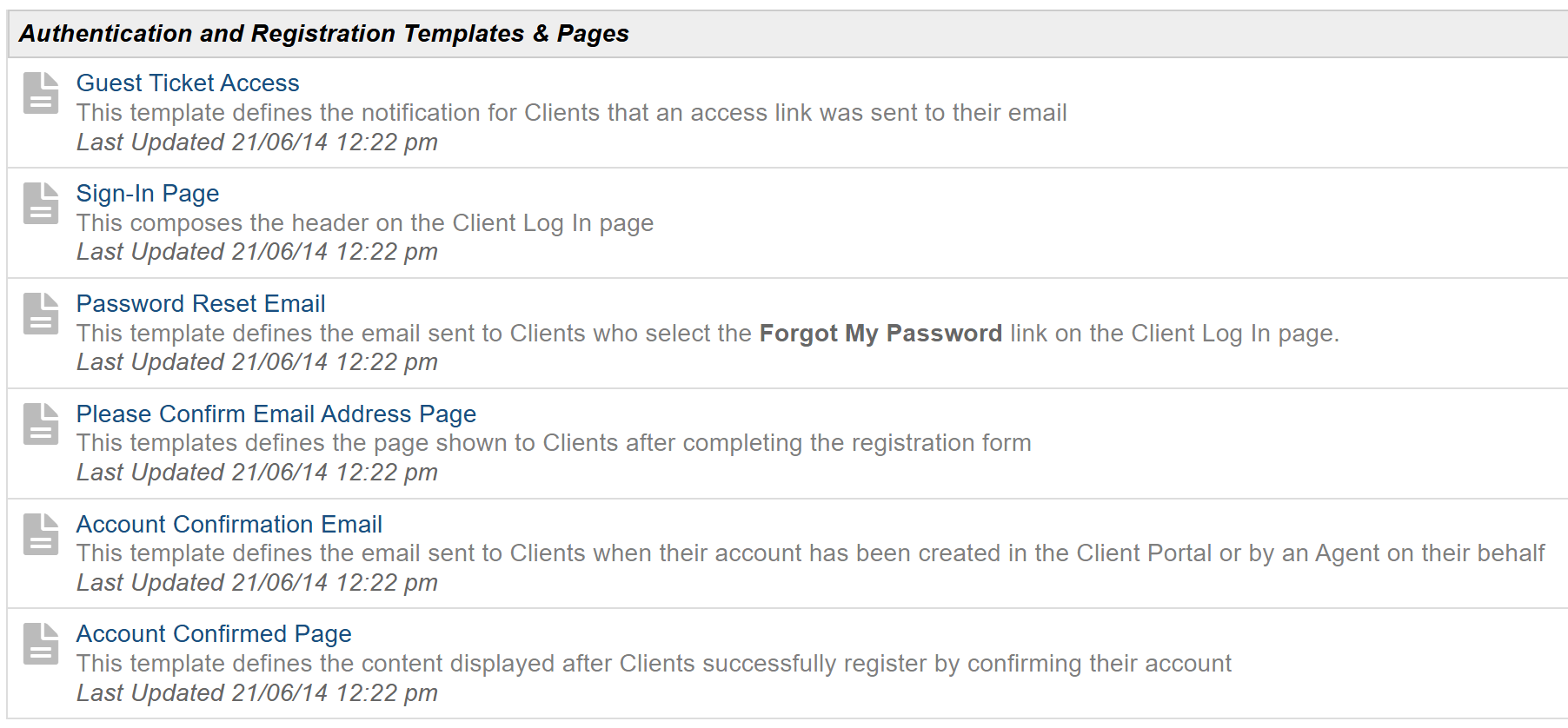Click the Authentication and Registration Templates heading
This screenshot has width=1568, height=728.
click(323, 34)
